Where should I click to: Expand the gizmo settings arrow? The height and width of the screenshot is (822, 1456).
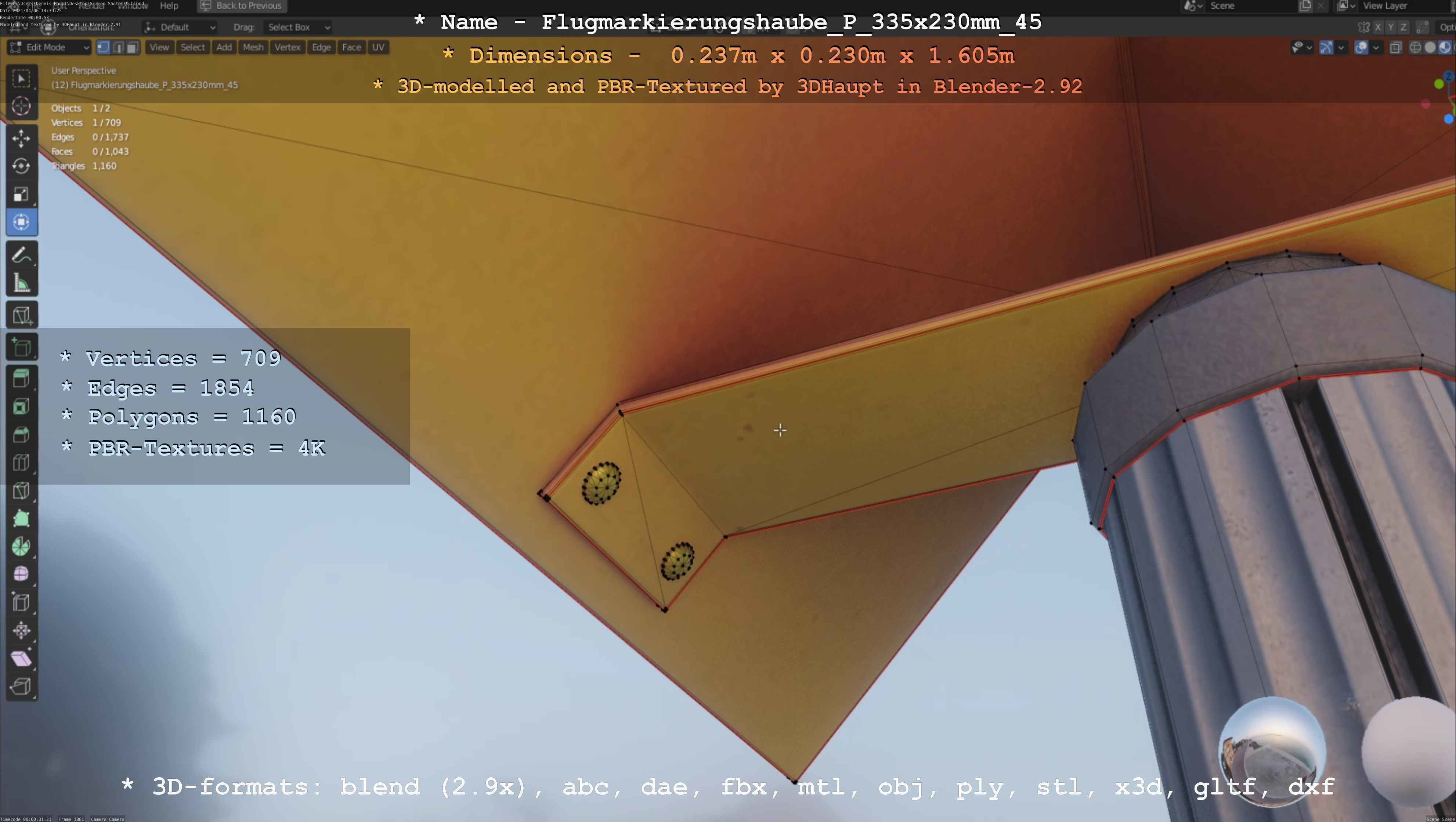click(x=1341, y=47)
